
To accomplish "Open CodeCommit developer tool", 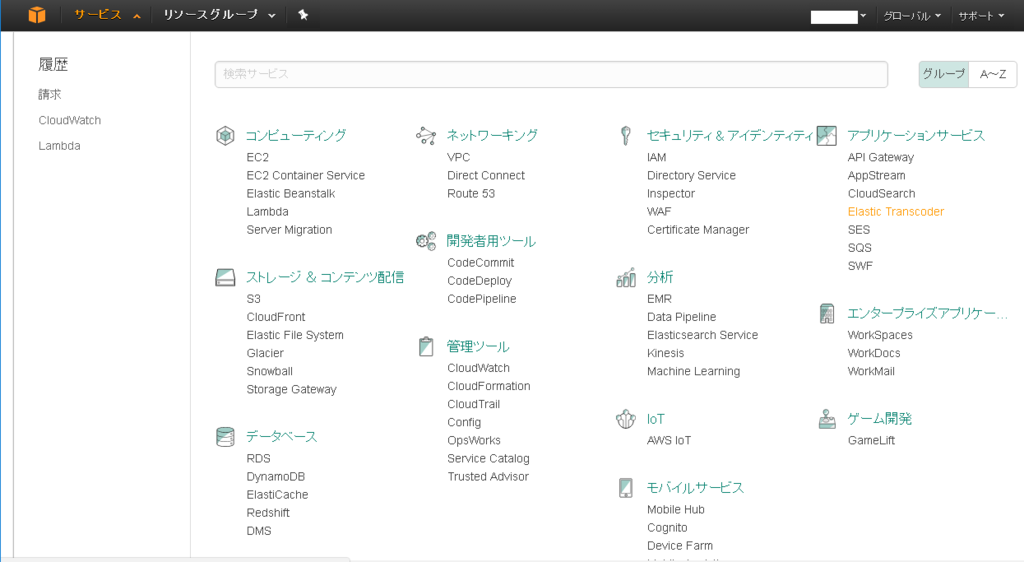I will tap(481, 263).
